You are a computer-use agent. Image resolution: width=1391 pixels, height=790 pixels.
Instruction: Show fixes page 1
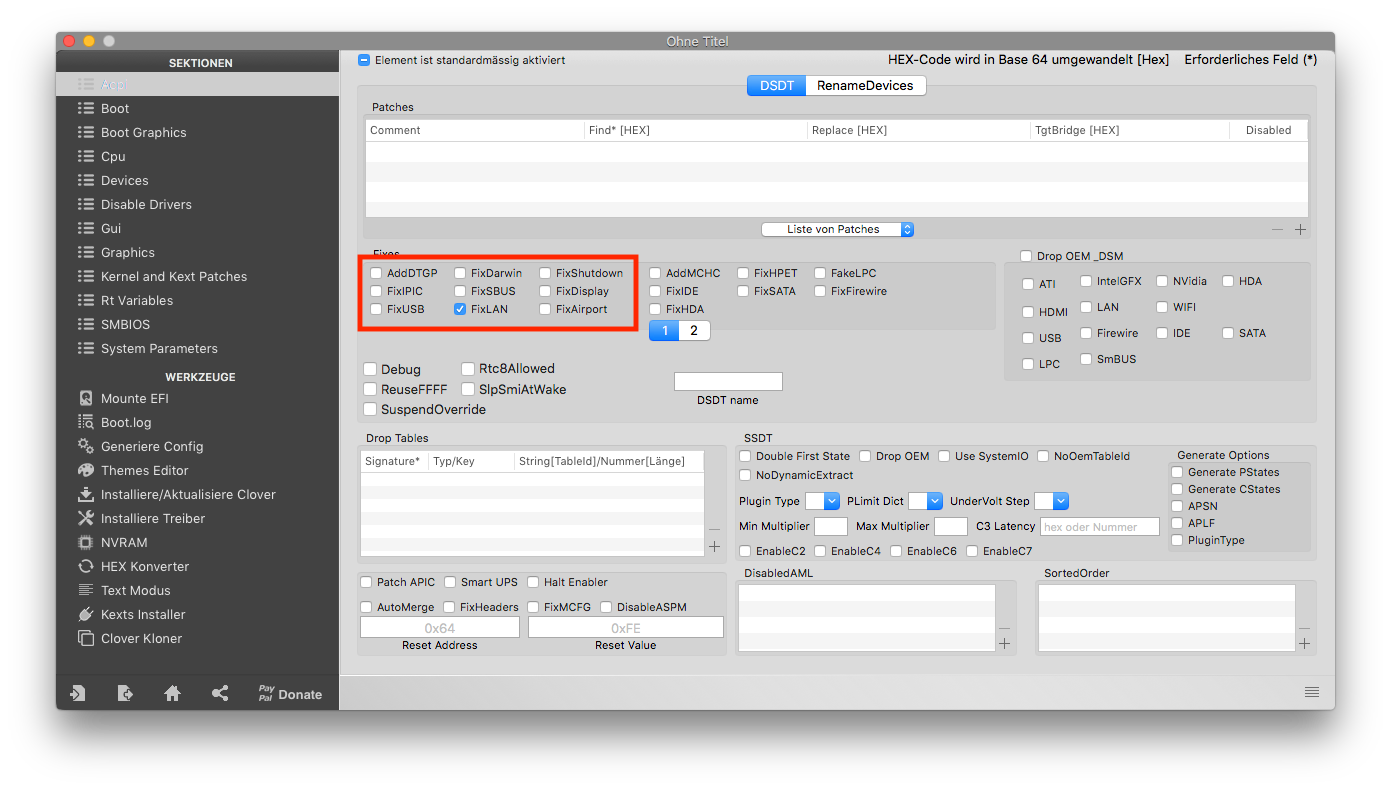tap(664, 330)
